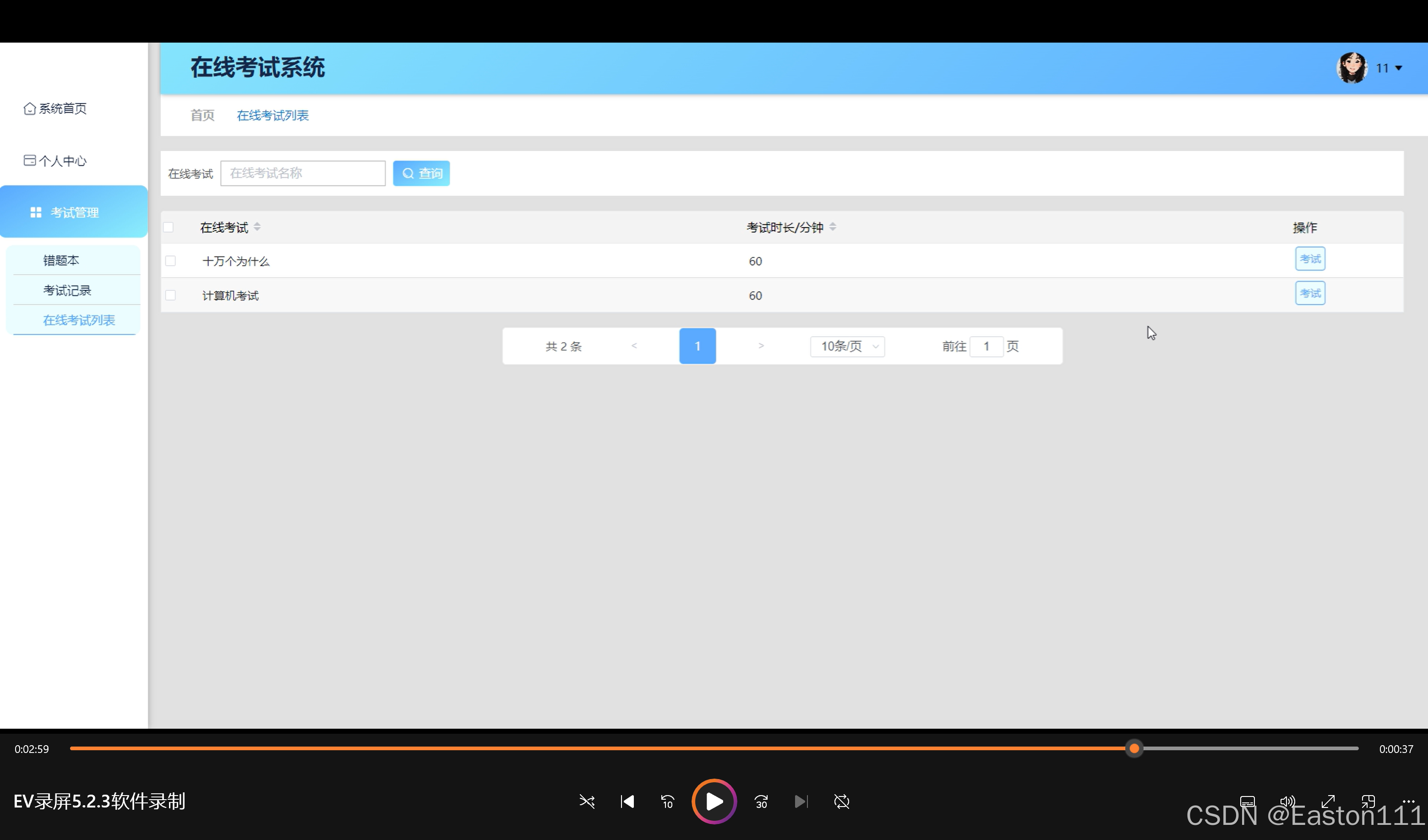Switch to mini player view
1428x840 pixels.
(x=1368, y=802)
